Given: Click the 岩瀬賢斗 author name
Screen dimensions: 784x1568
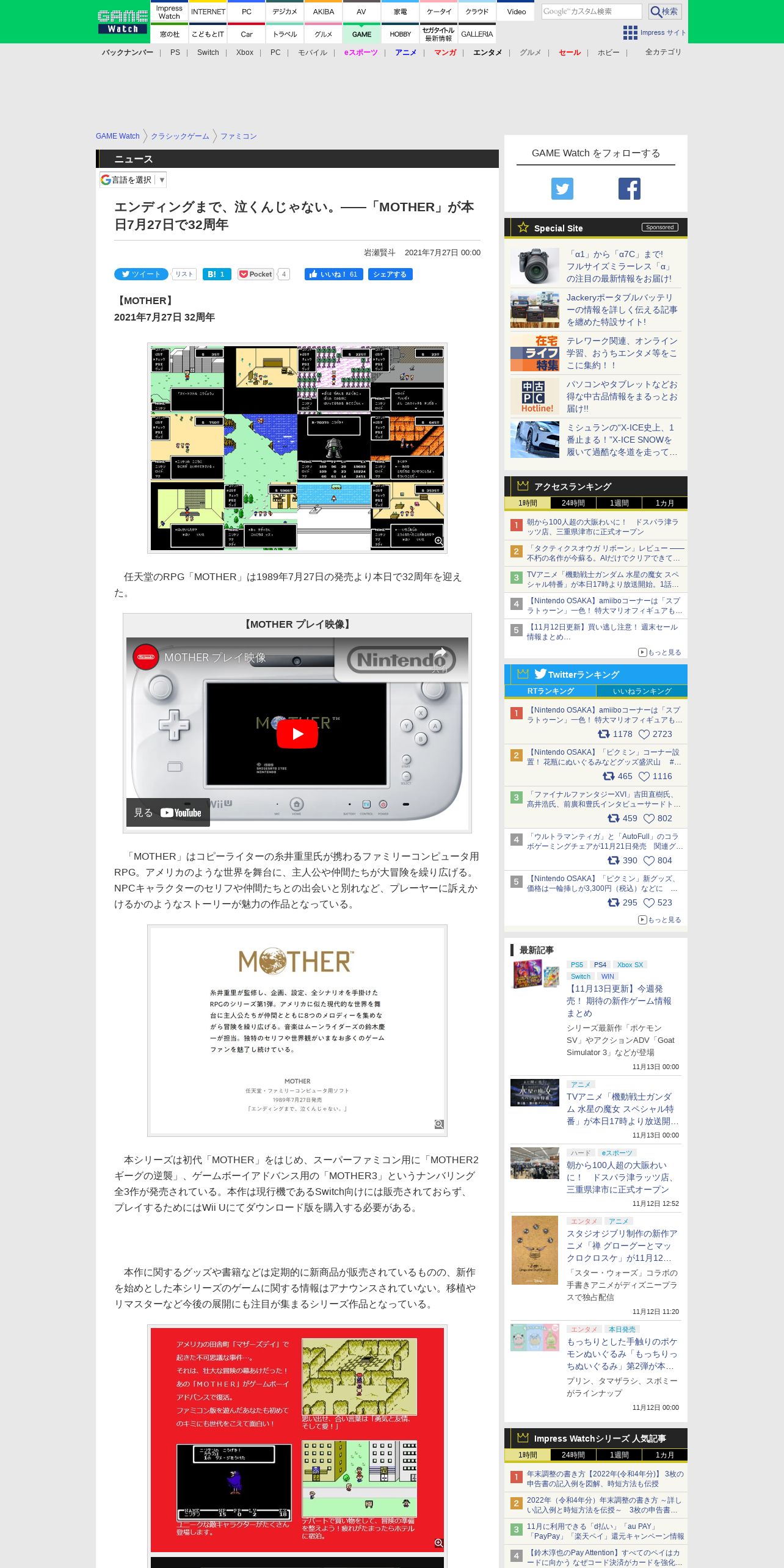Looking at the screenshot, I should (379, 253).
